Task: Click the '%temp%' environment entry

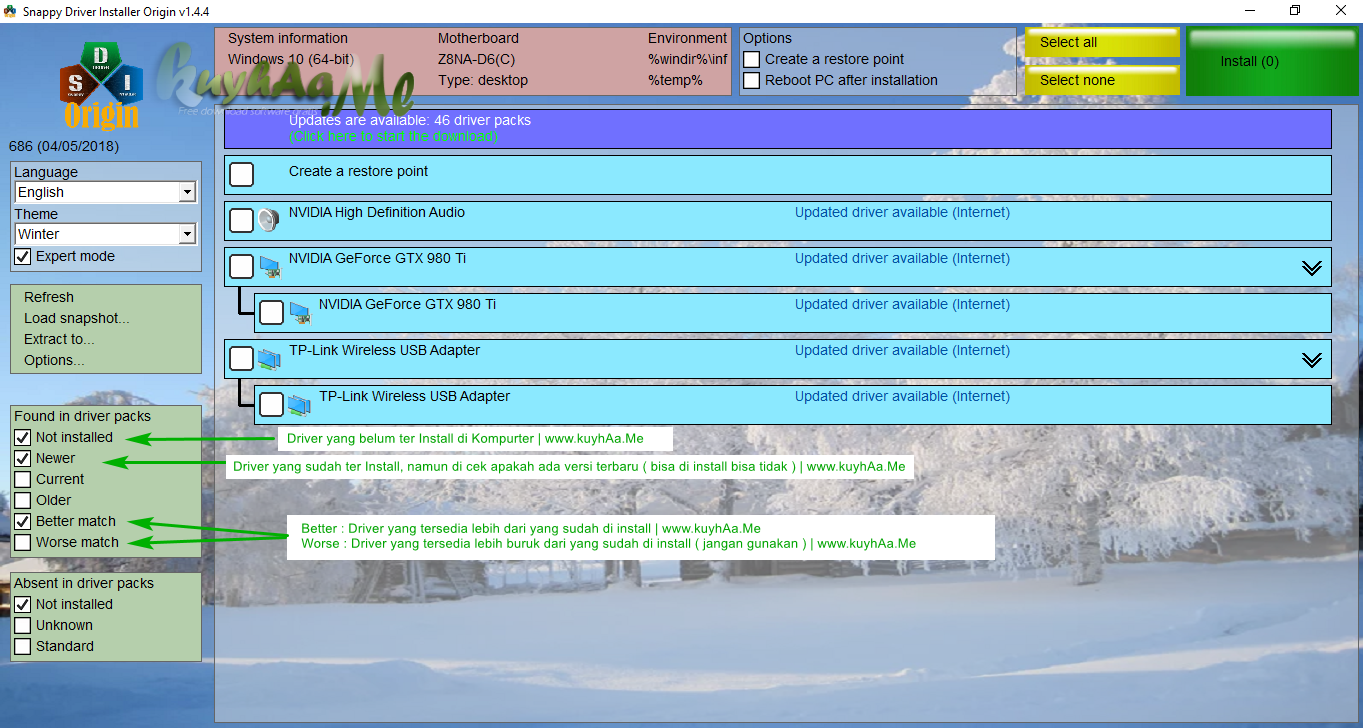Action: (675, 80)
